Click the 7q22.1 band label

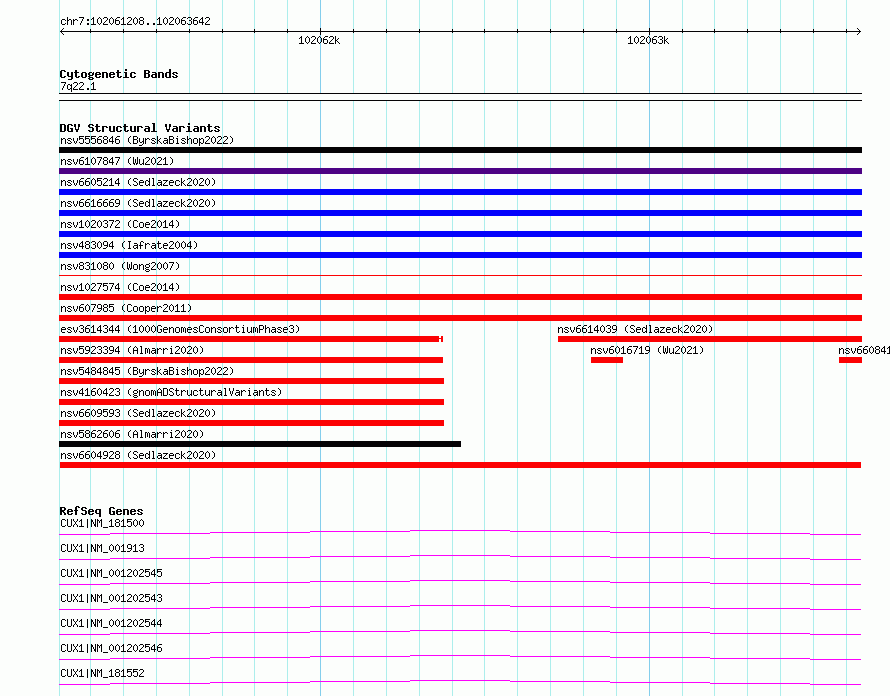pos(78,86)
